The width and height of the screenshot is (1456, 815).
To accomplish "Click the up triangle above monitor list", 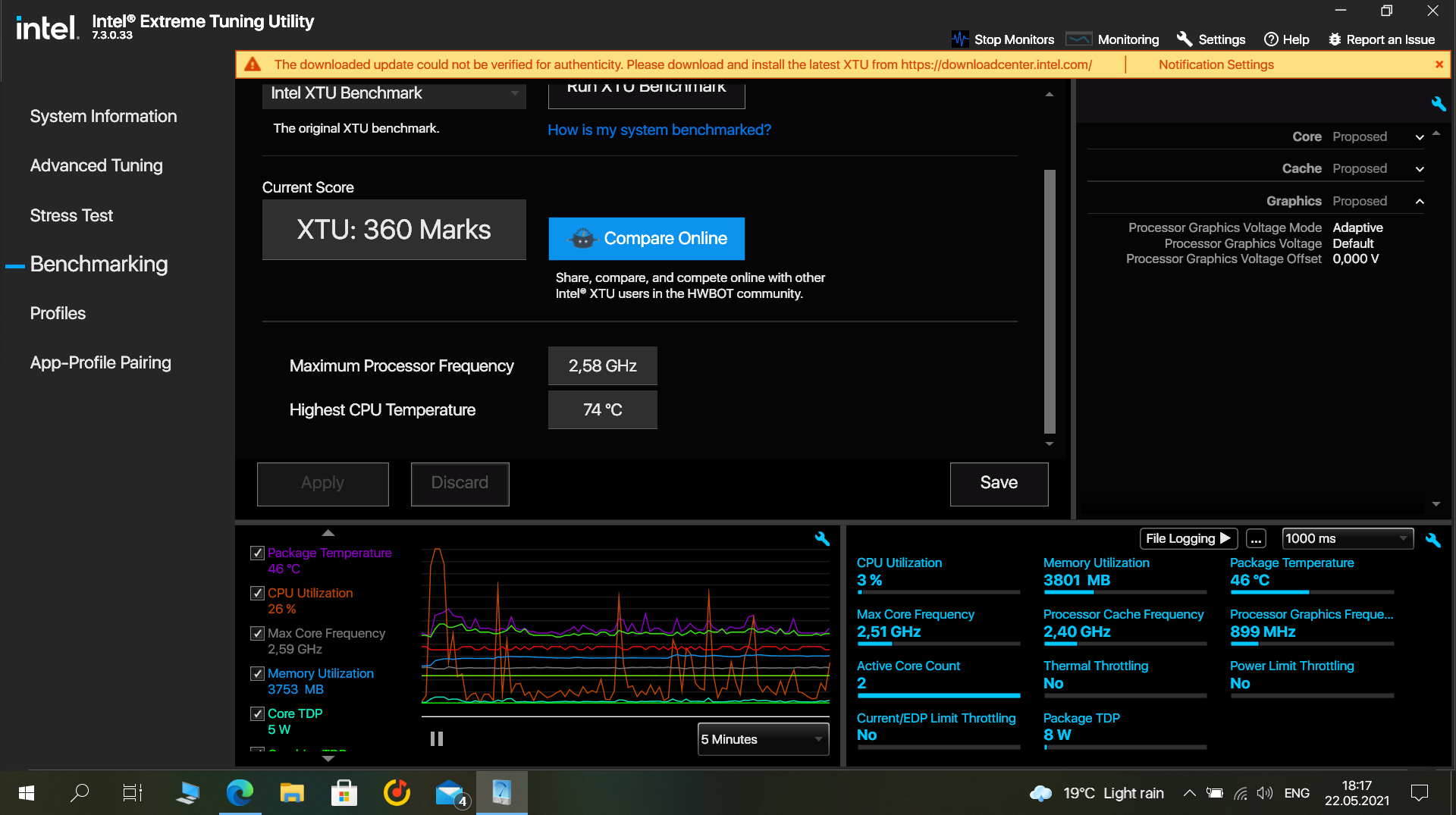I will pos(328,533).
